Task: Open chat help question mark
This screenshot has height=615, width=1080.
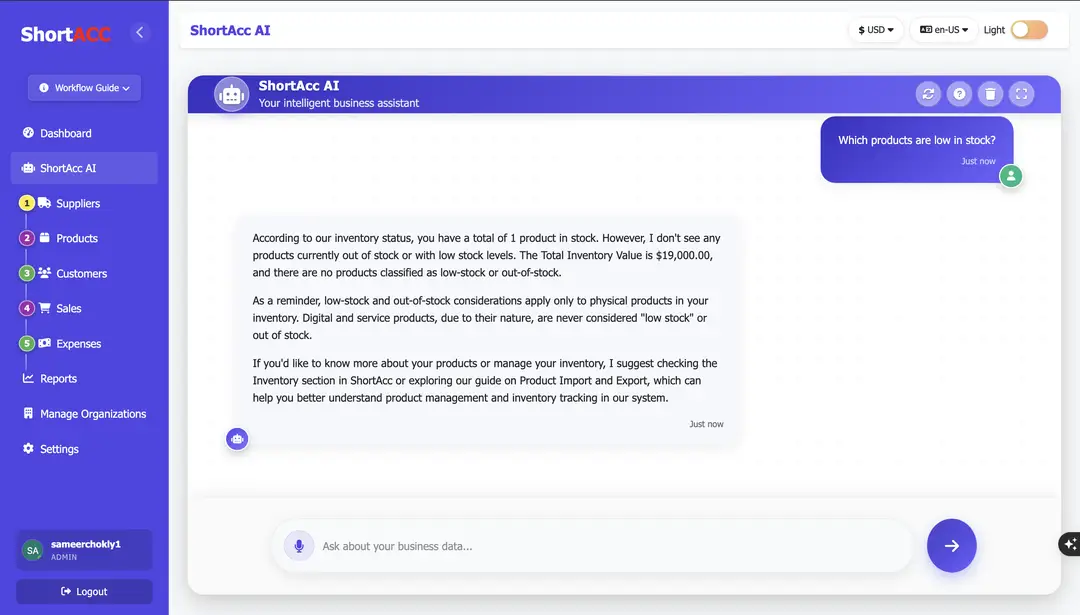Action: pyautogui.click(x=959, y=94)
